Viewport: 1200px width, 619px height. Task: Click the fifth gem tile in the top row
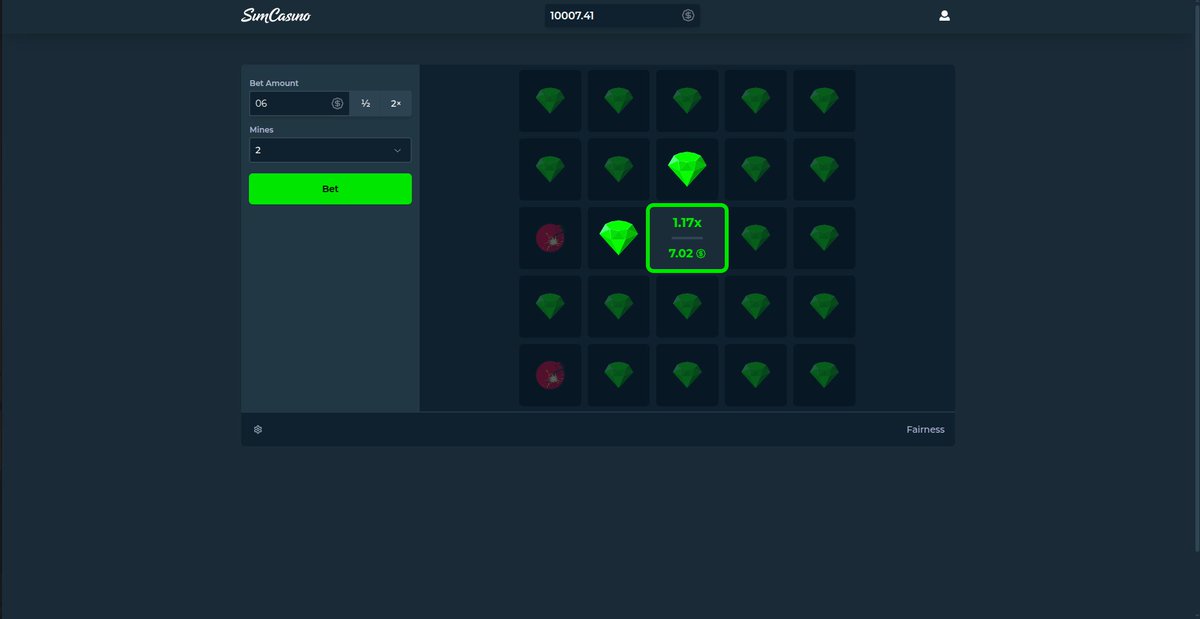pyautogui.click(x=824, y=100)
